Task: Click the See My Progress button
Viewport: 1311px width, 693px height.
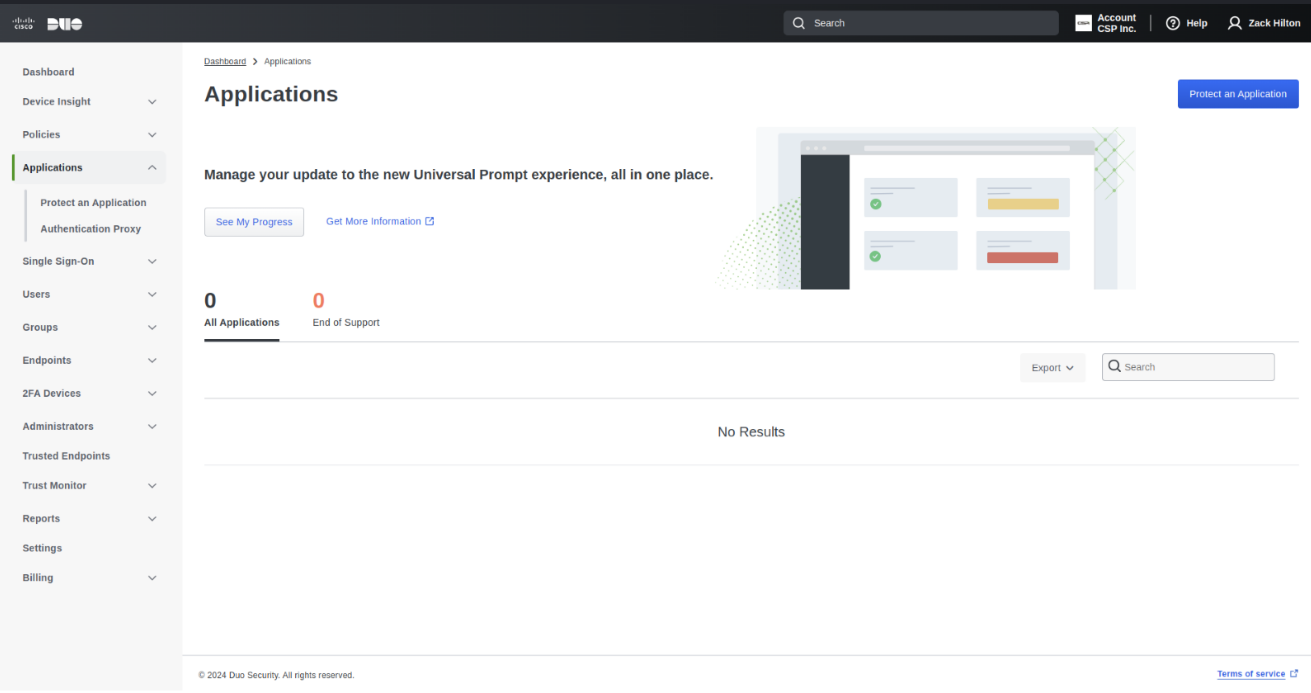Action: 254,222
